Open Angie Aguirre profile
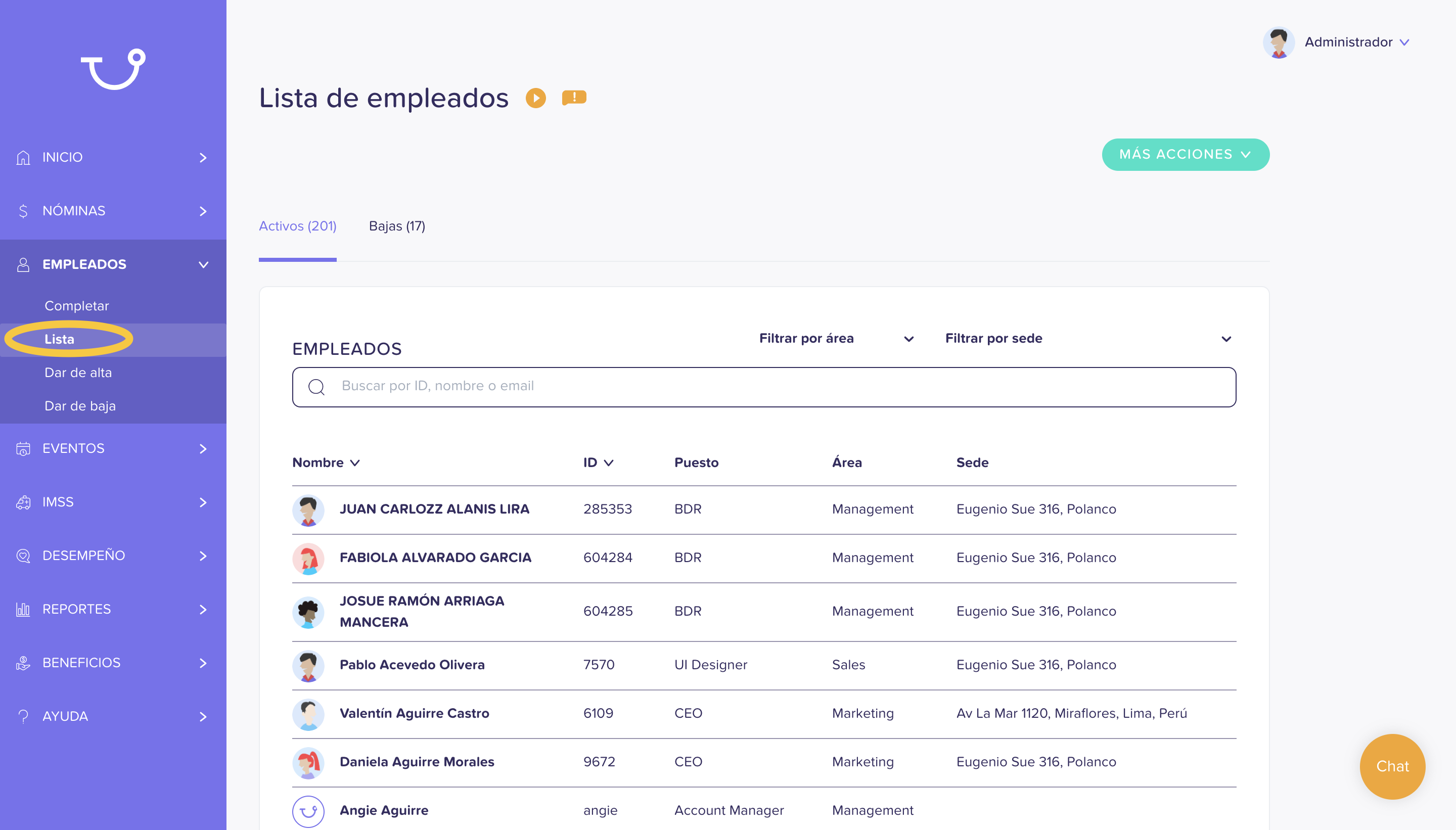 (384, 810)
